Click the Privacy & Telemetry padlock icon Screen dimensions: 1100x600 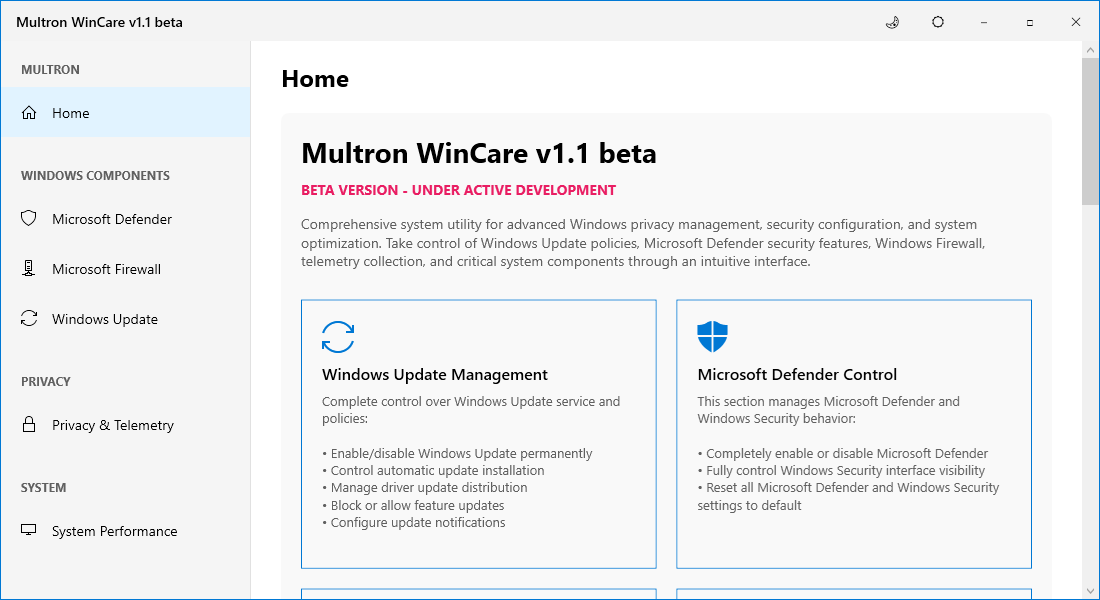[29, 425]
